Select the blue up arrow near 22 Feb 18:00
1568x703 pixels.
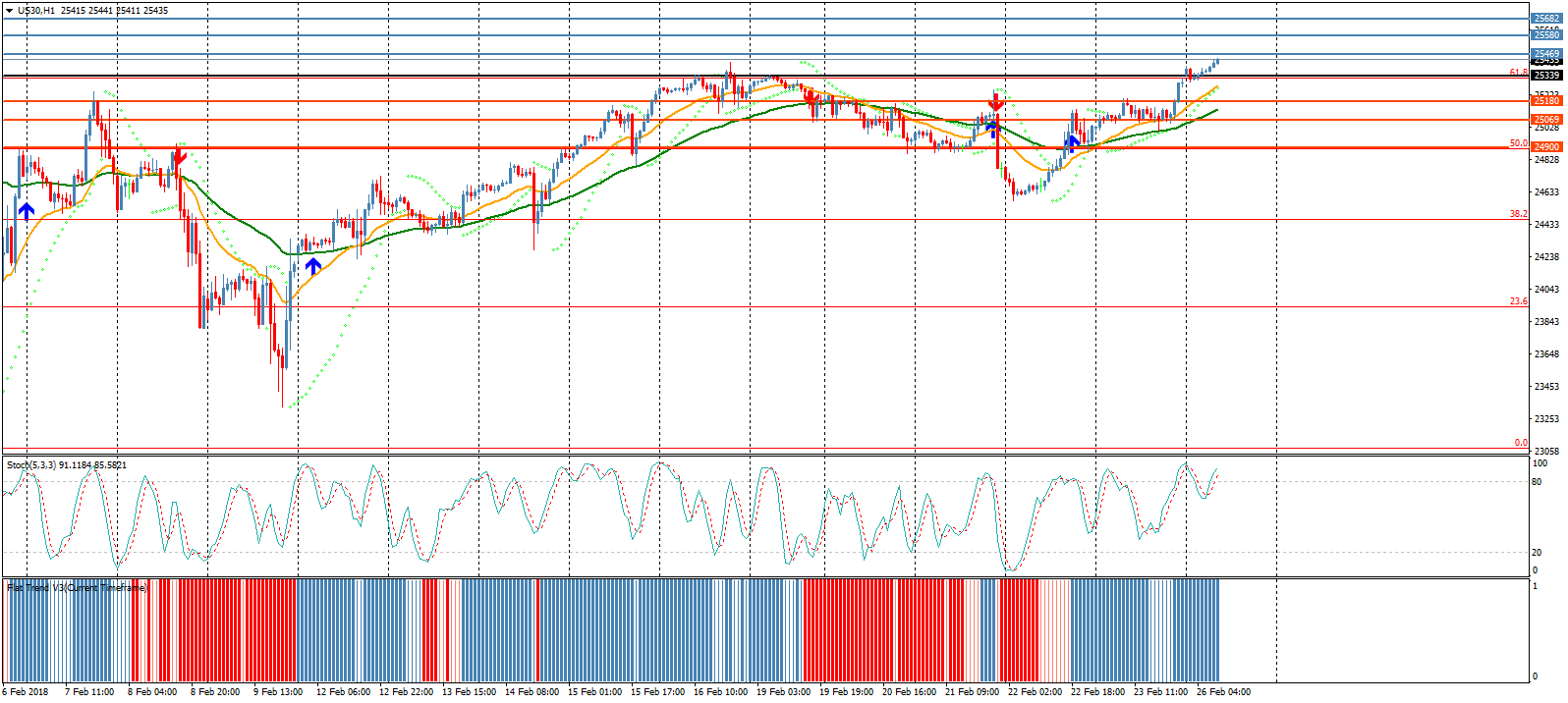pyautogui.click(x=1073, y=143)
